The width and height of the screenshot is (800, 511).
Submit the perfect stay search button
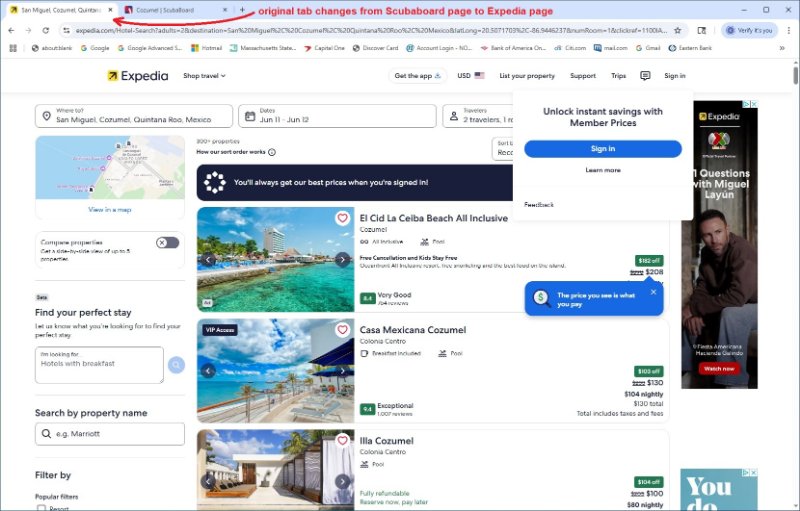176,365
